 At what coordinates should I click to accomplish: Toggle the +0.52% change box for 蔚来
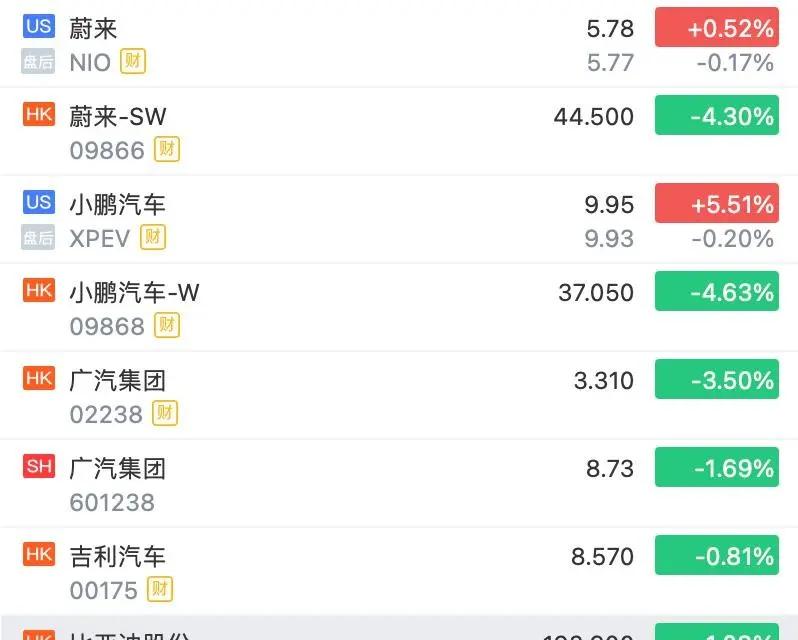(717, 27)
